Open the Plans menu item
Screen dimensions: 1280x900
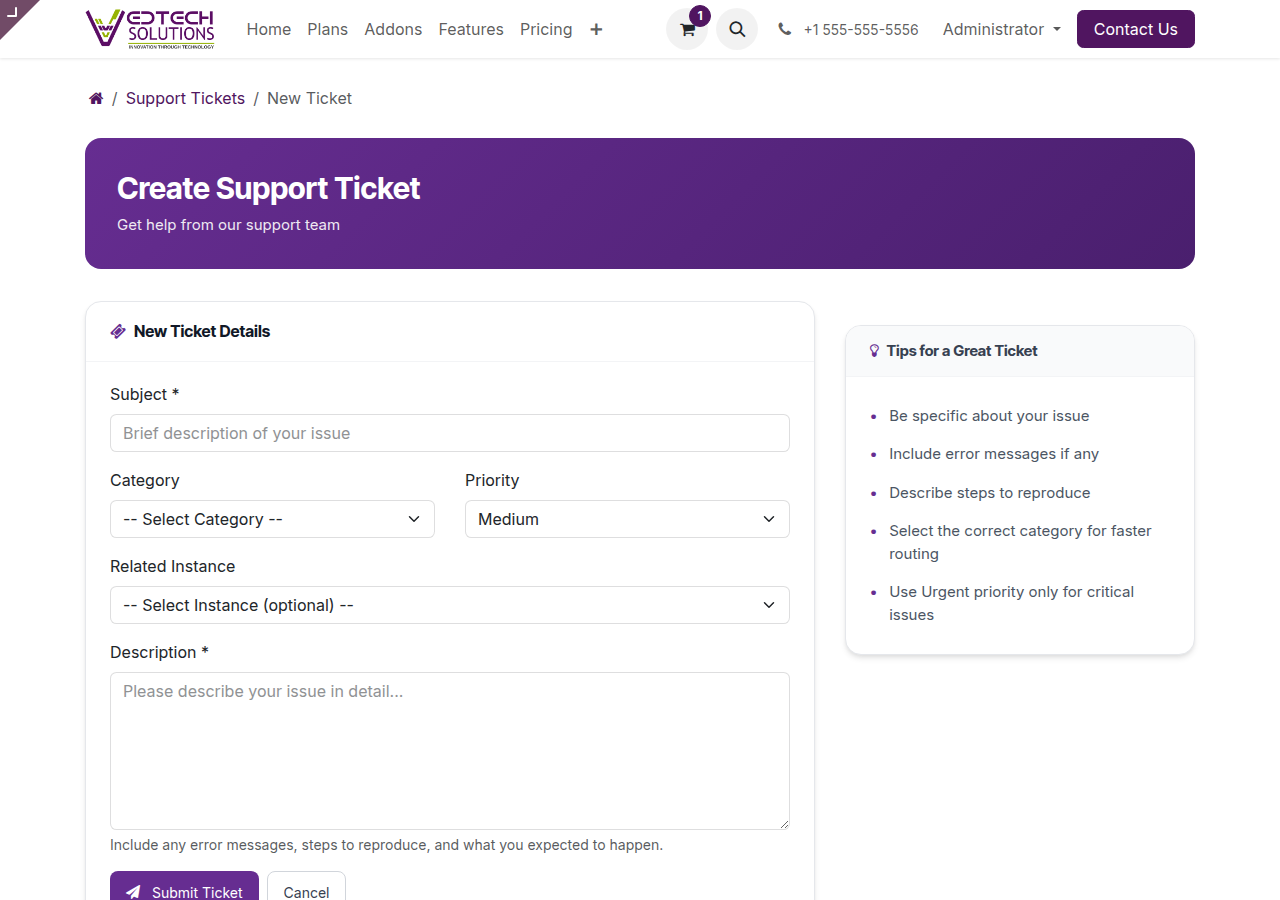click(x=327, y=29)
